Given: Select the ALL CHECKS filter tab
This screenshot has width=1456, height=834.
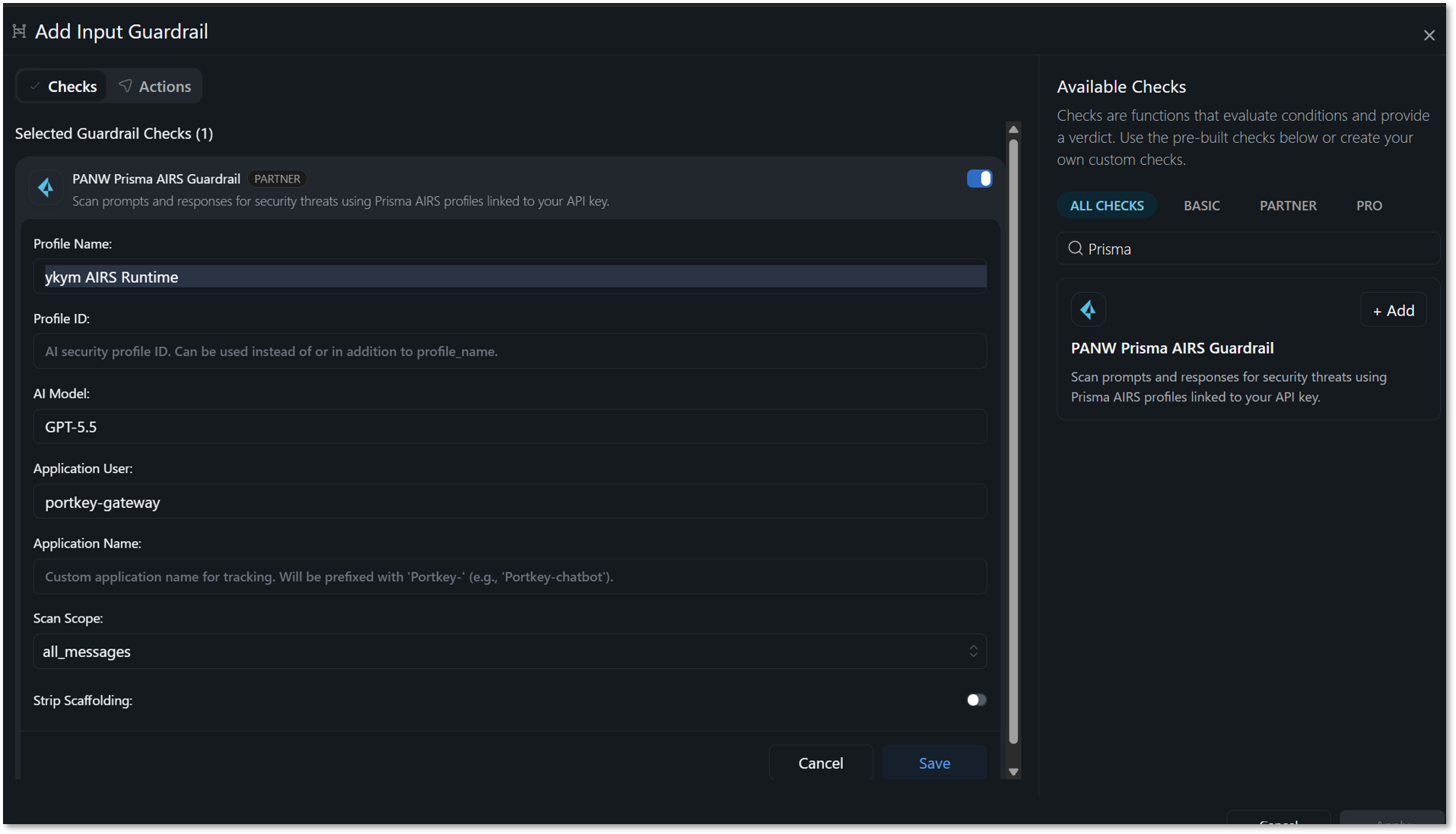Looking at the screenshot, I should point(1107,205).
